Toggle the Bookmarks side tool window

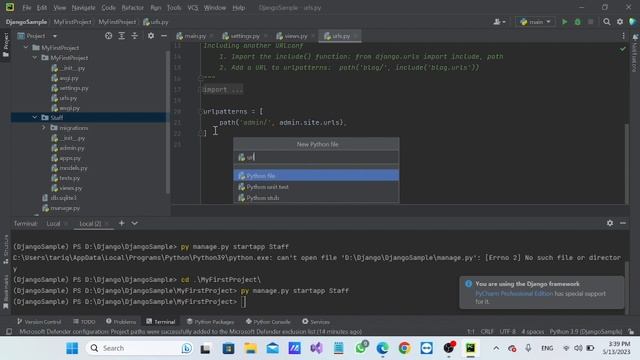pos(5,292)
